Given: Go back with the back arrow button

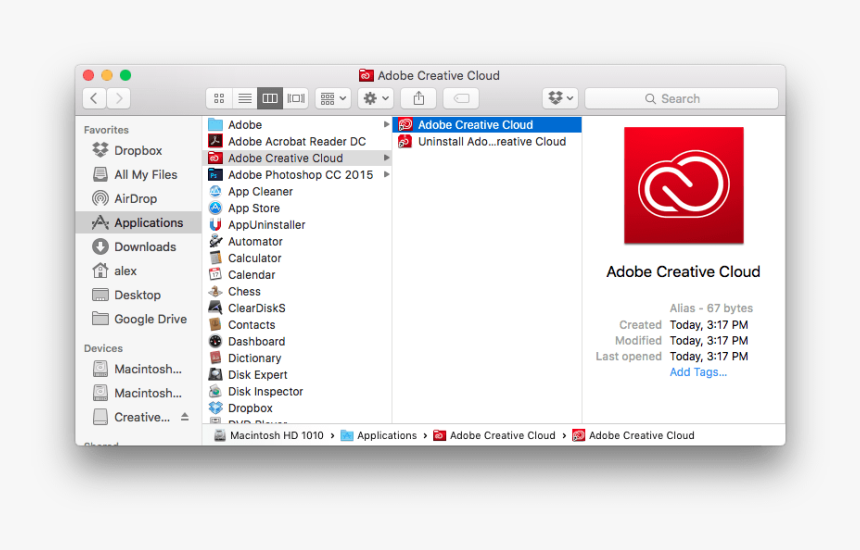Looking at the screenshot, I should [94, 99].
